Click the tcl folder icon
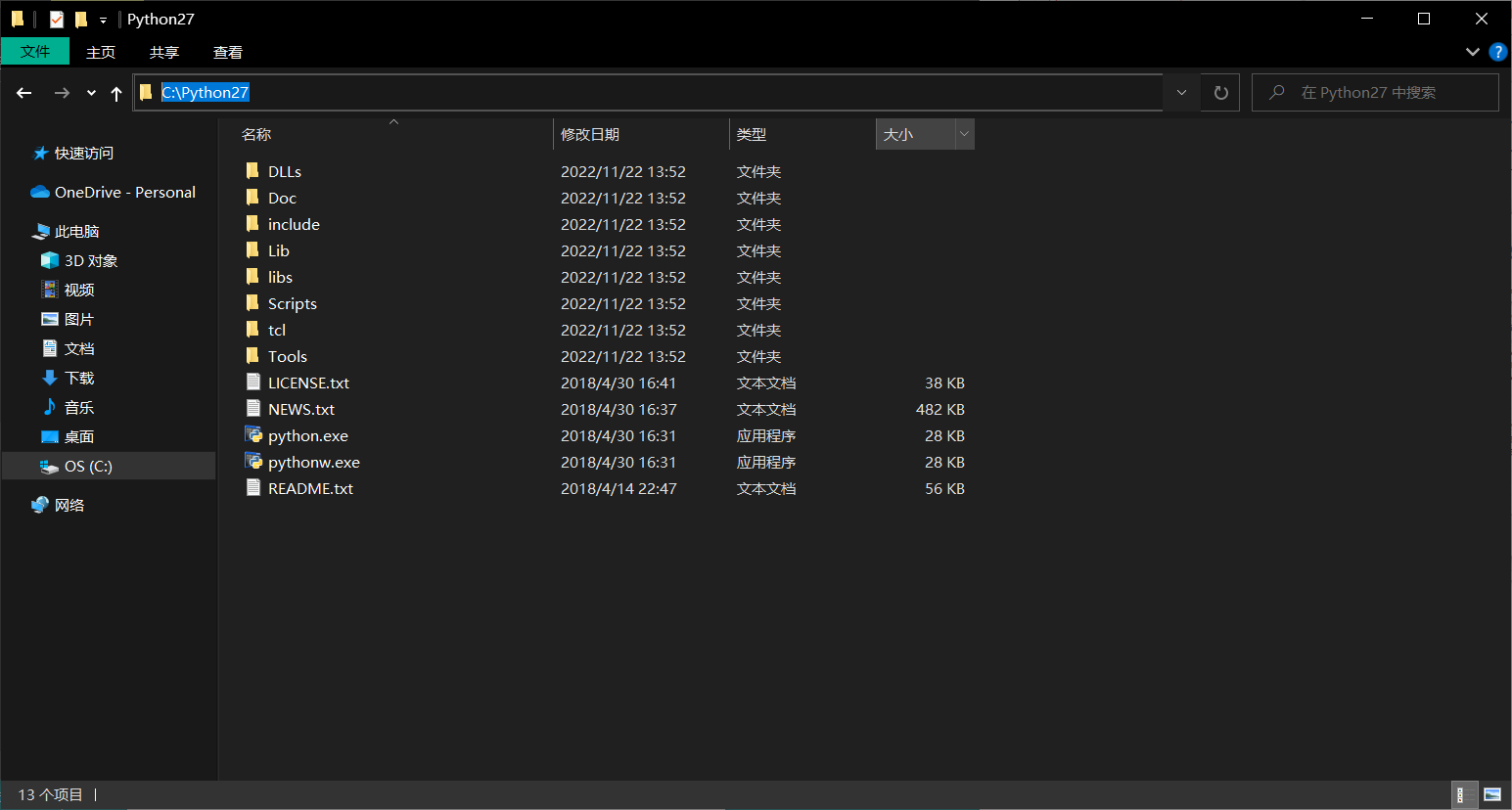This screenshot has width=1512, height=810. 252,330
